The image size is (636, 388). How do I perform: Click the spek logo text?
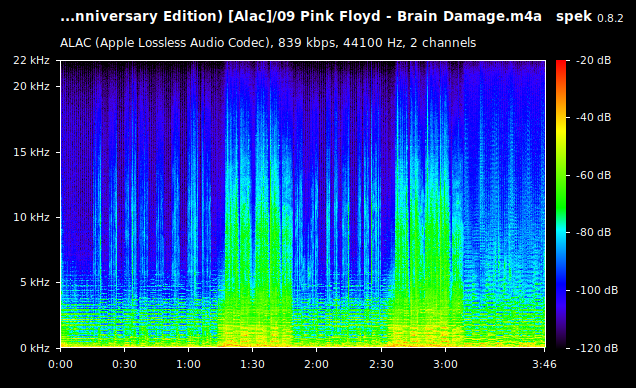[574, 17]
